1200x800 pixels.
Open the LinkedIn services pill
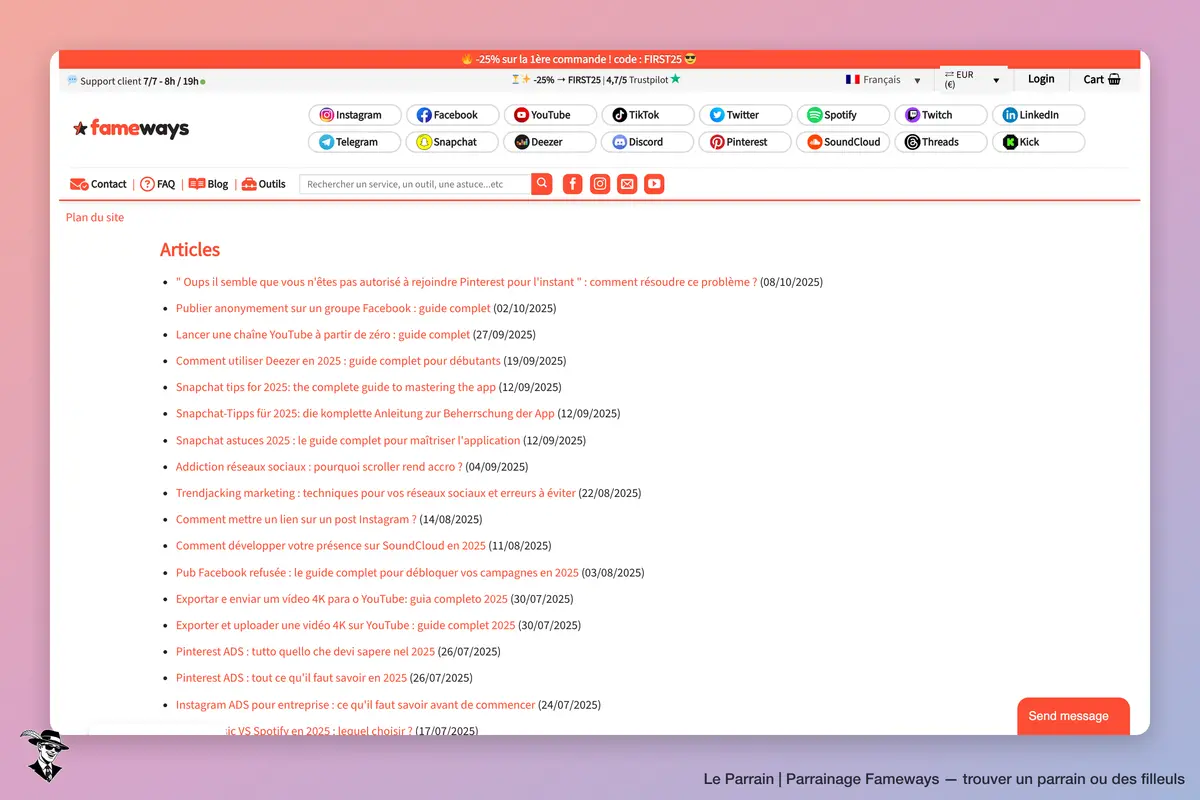coord(1038,115)
